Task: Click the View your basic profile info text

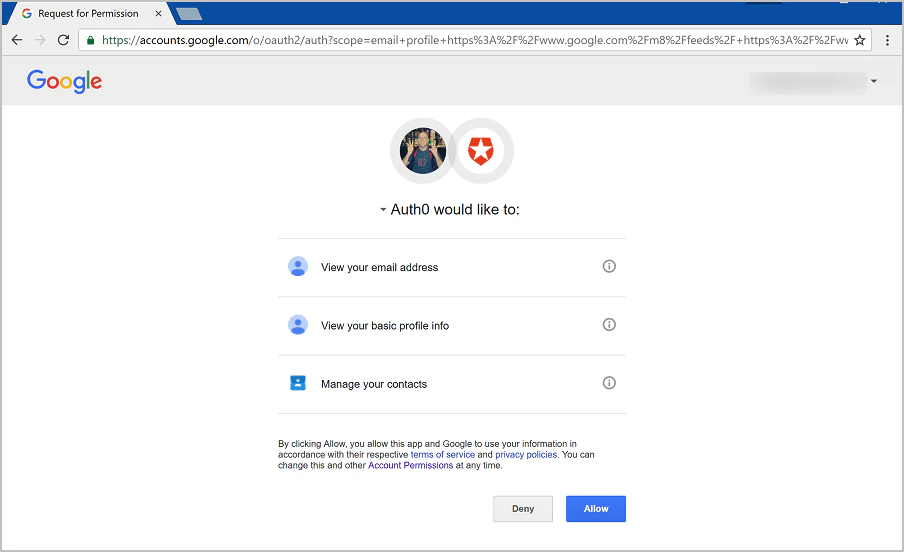Action: 385,326
